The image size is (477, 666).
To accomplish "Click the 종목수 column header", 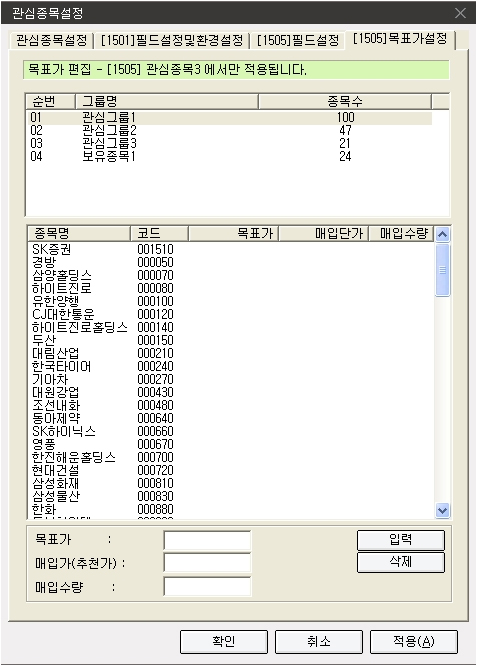I will click(345, 102).
